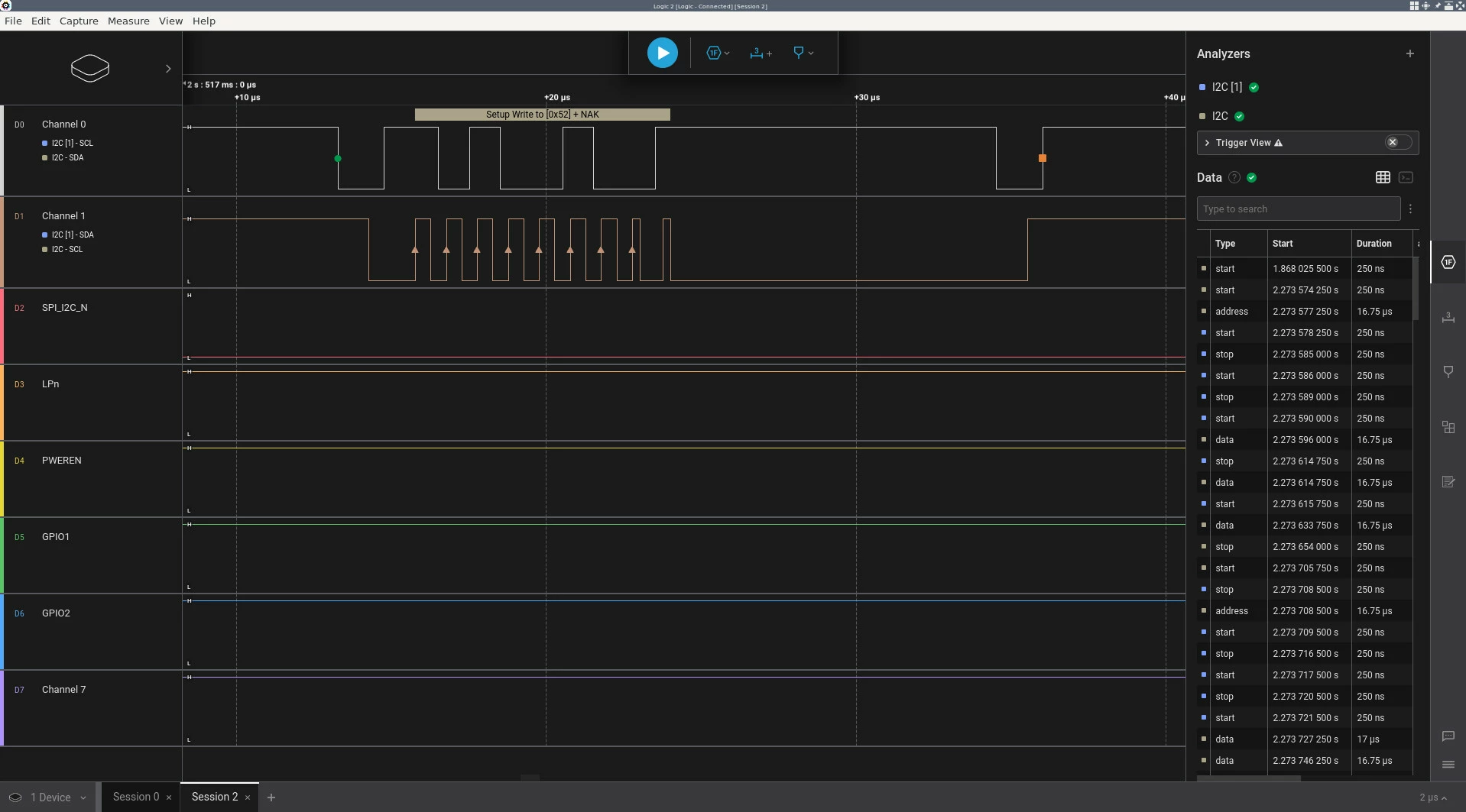This screenshot has height=812, width=1466.
Task: Open the File menu
Action: [13, 21]
